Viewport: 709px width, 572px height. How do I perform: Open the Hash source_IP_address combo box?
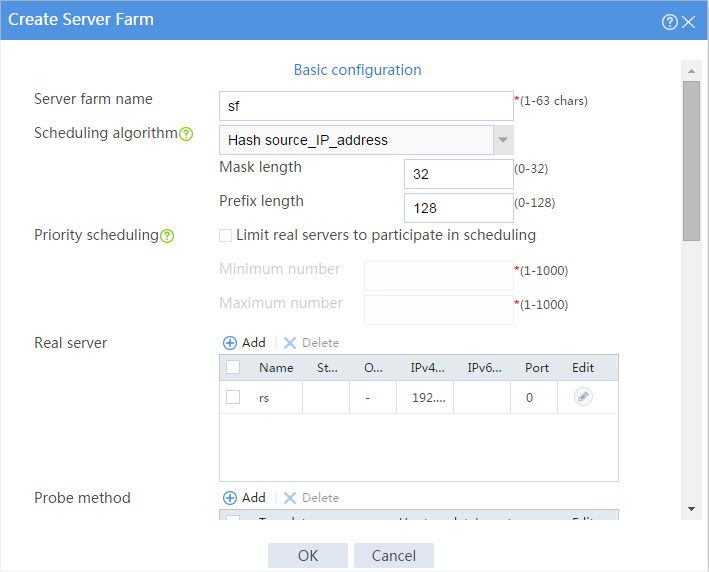366,140
